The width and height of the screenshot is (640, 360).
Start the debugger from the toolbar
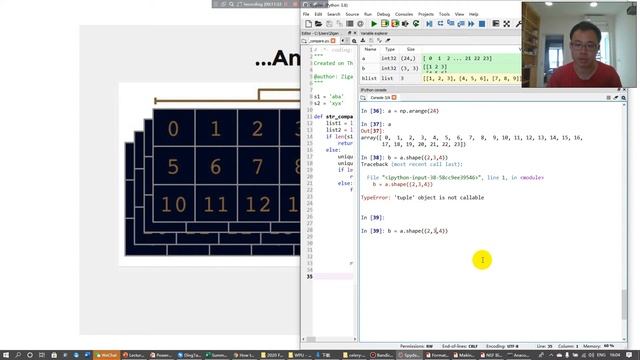429,24
